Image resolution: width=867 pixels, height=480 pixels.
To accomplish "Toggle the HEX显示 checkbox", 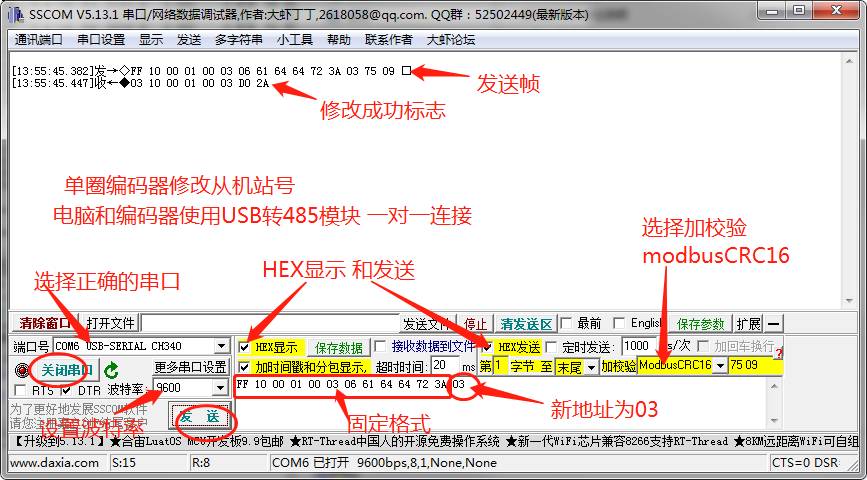I will click(x=244, y=347).
